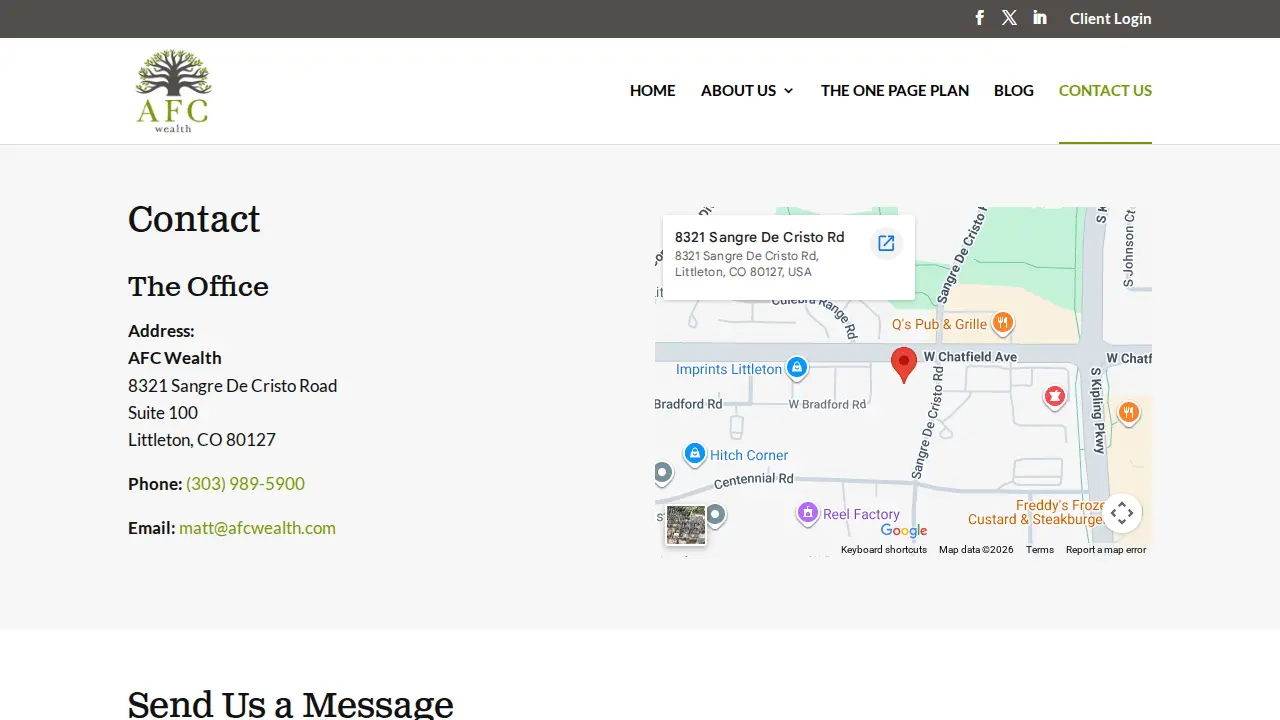Click Report a map error link
This screenshot has height=720, width=1280.
[1106, 550]
